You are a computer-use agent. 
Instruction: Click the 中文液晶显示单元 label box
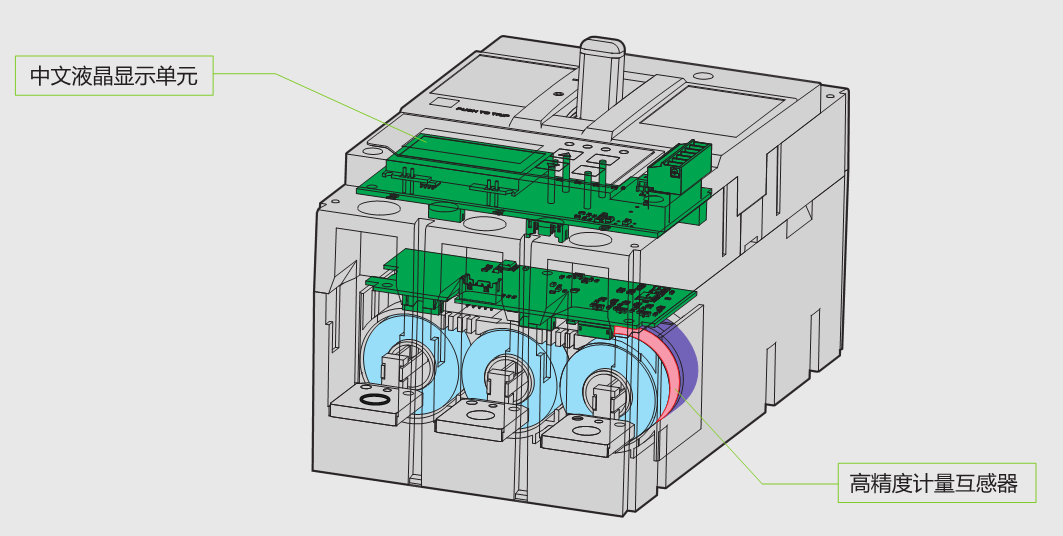point(114,76)
